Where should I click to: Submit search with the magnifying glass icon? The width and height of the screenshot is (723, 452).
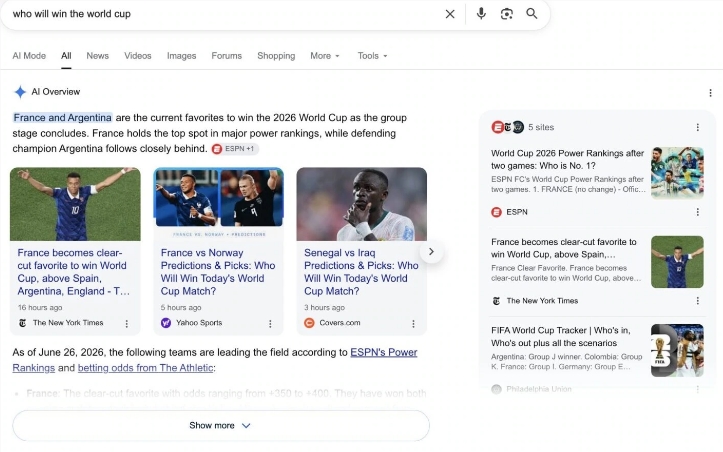[x=532, y=13]
